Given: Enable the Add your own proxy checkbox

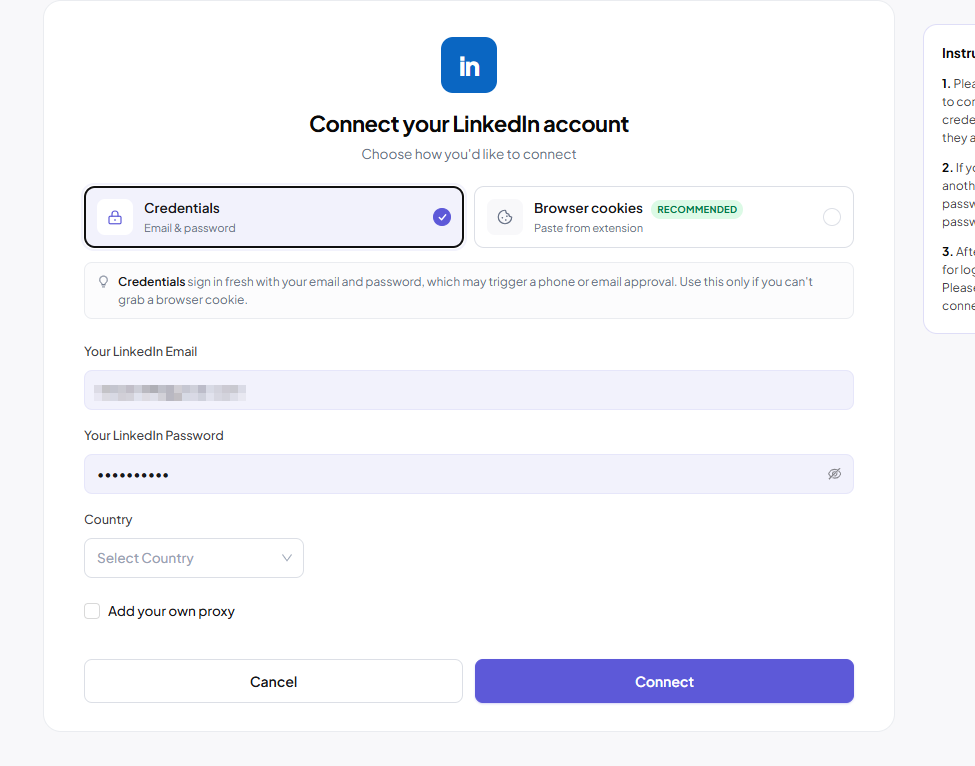Looking at the screenshot, I should click(x=92, y=611).
